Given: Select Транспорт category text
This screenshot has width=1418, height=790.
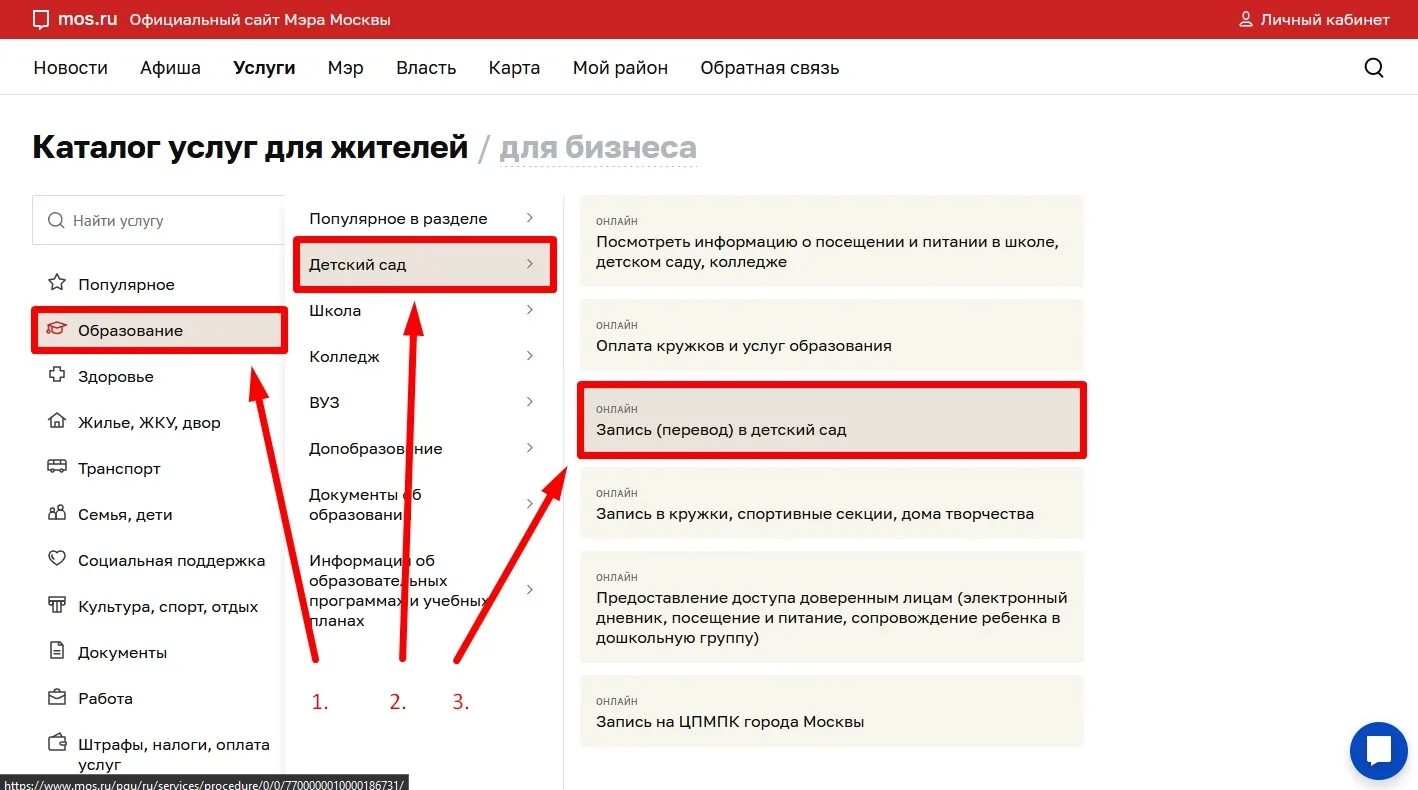Looking at the screenshot, I should pyautogui.click(x=119, y=469).
